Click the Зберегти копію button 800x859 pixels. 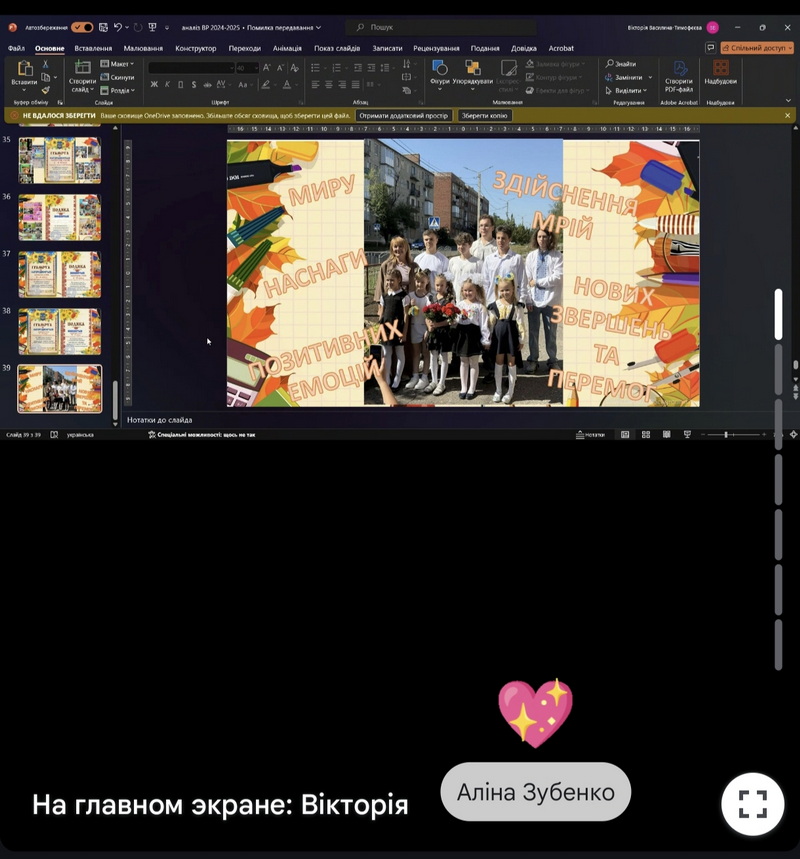(x=485, y=116)
